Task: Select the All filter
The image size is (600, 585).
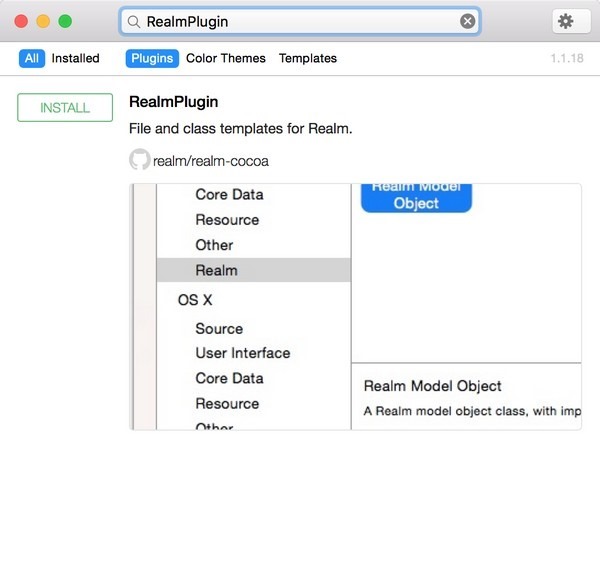Action: click(32, 58)
